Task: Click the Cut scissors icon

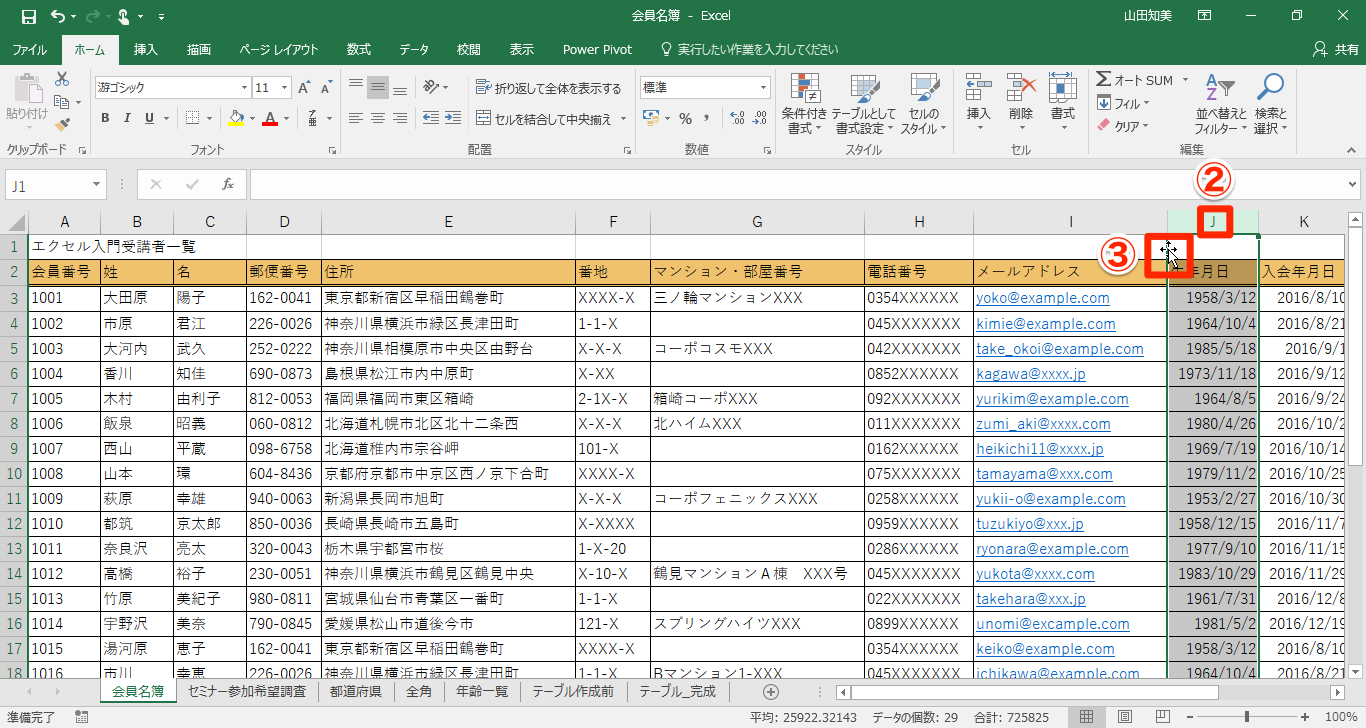Action: pos(62,79)
